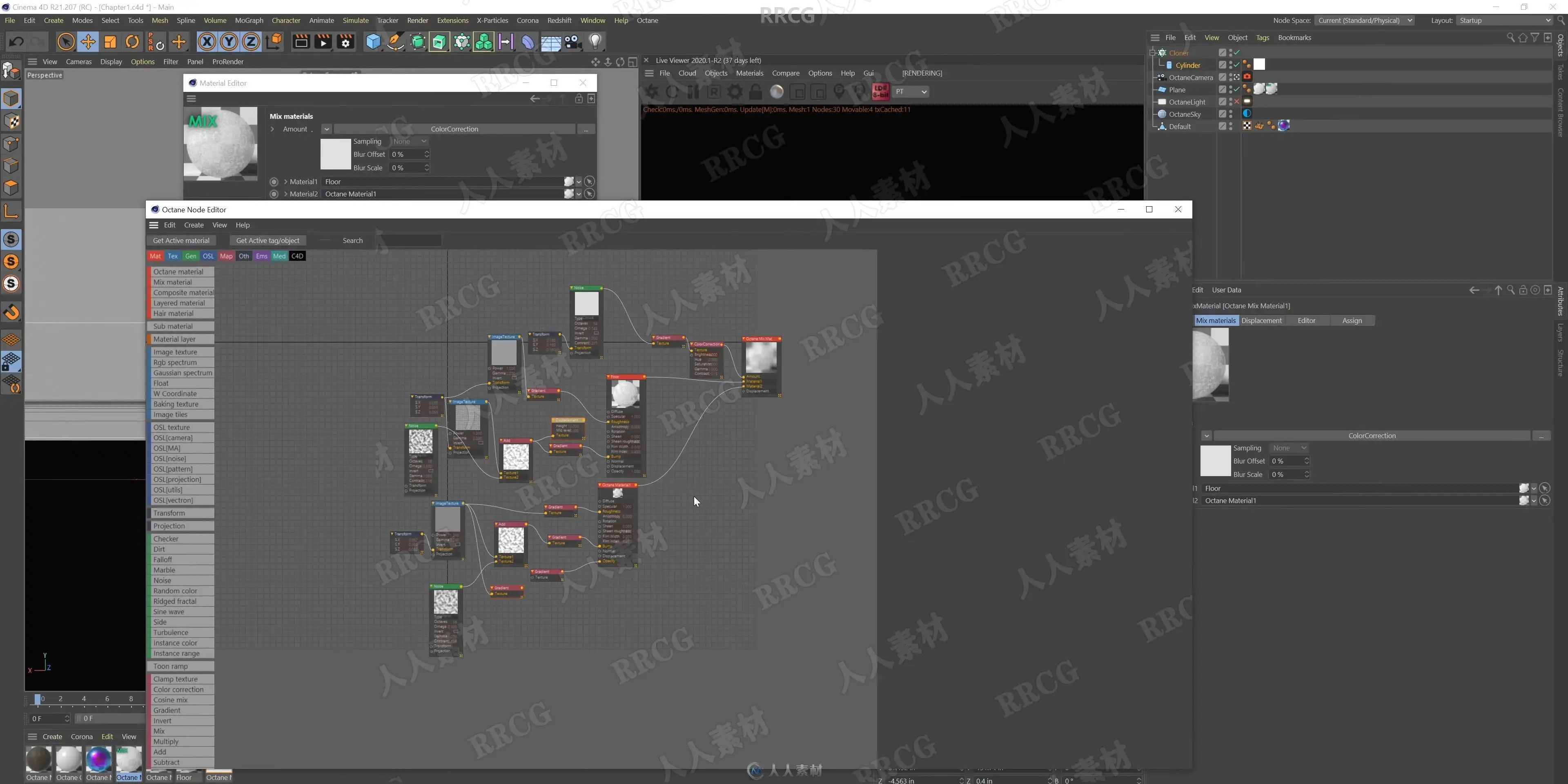
Task: Click Object Manager search magnifier icon
Action: (x=1510, y=37)
